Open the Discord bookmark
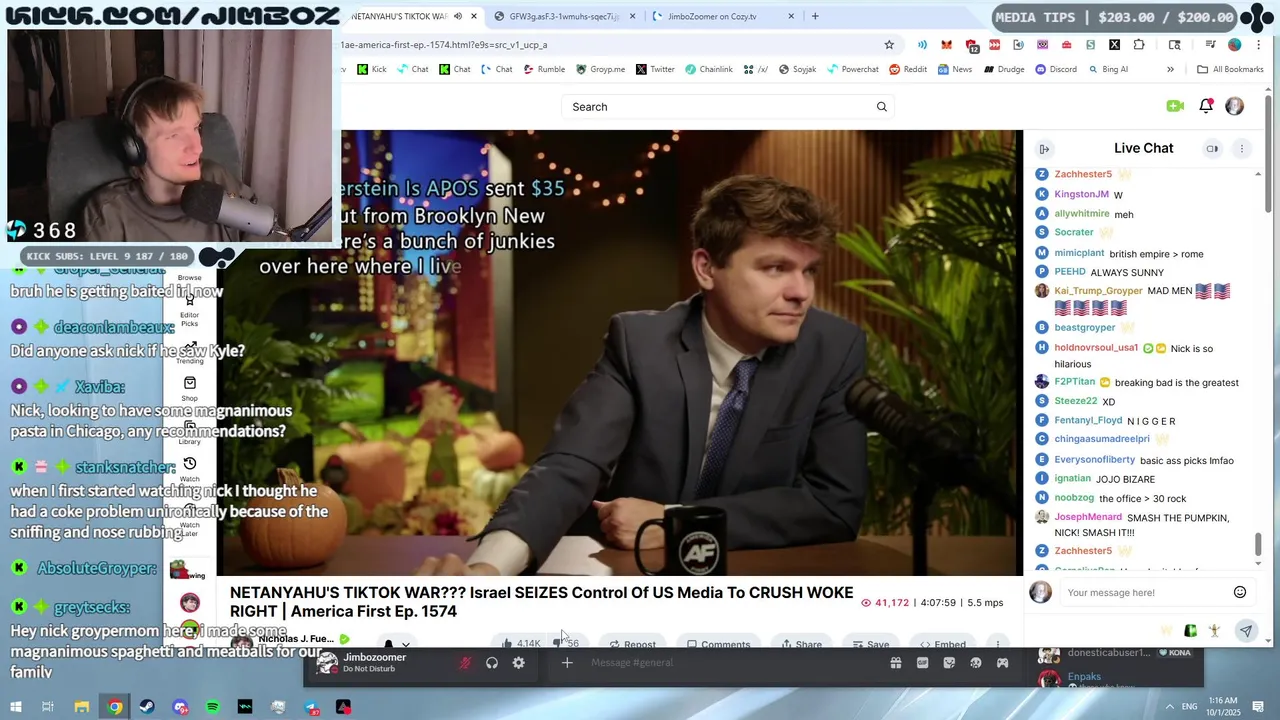 [x=1056, y=70]
